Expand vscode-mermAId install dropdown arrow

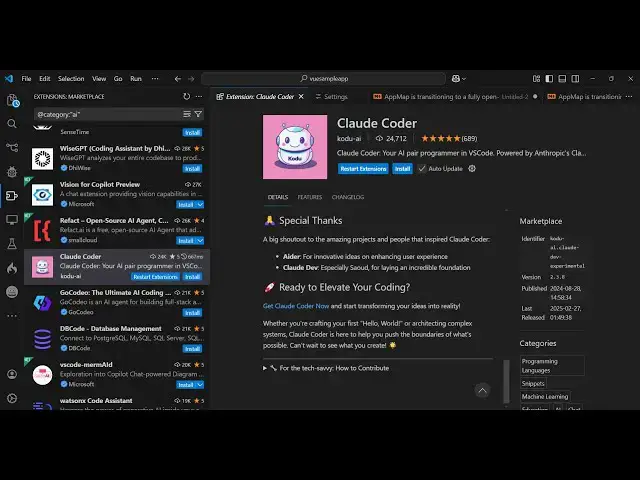[200, 384]
